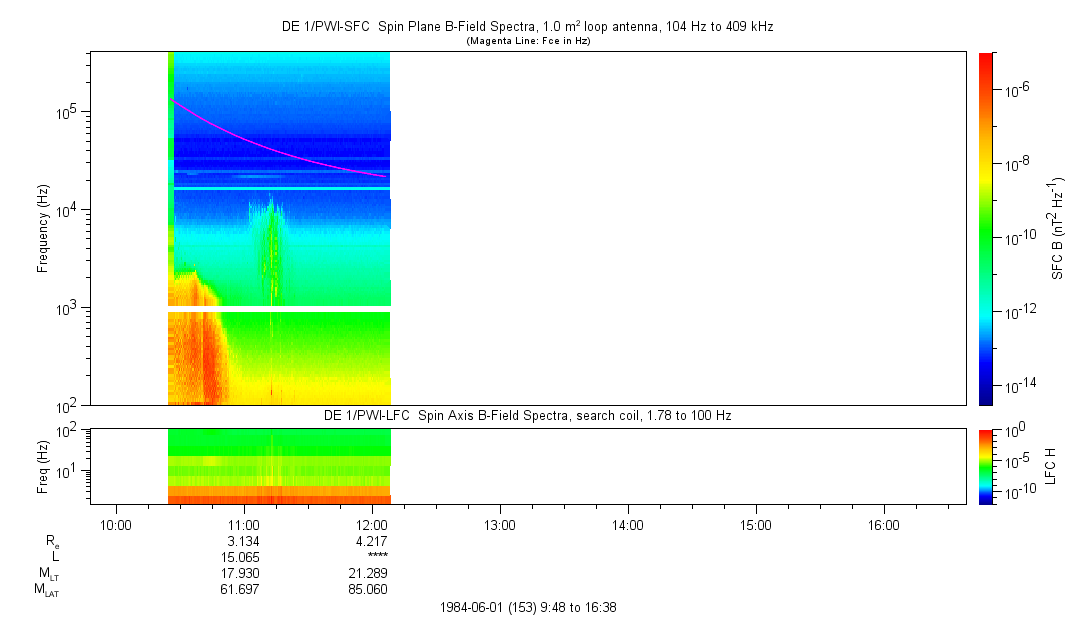Screen dimensions: 1083x620
Task: Select the 12:00 time axis tick label
Action: click(372, 524)
